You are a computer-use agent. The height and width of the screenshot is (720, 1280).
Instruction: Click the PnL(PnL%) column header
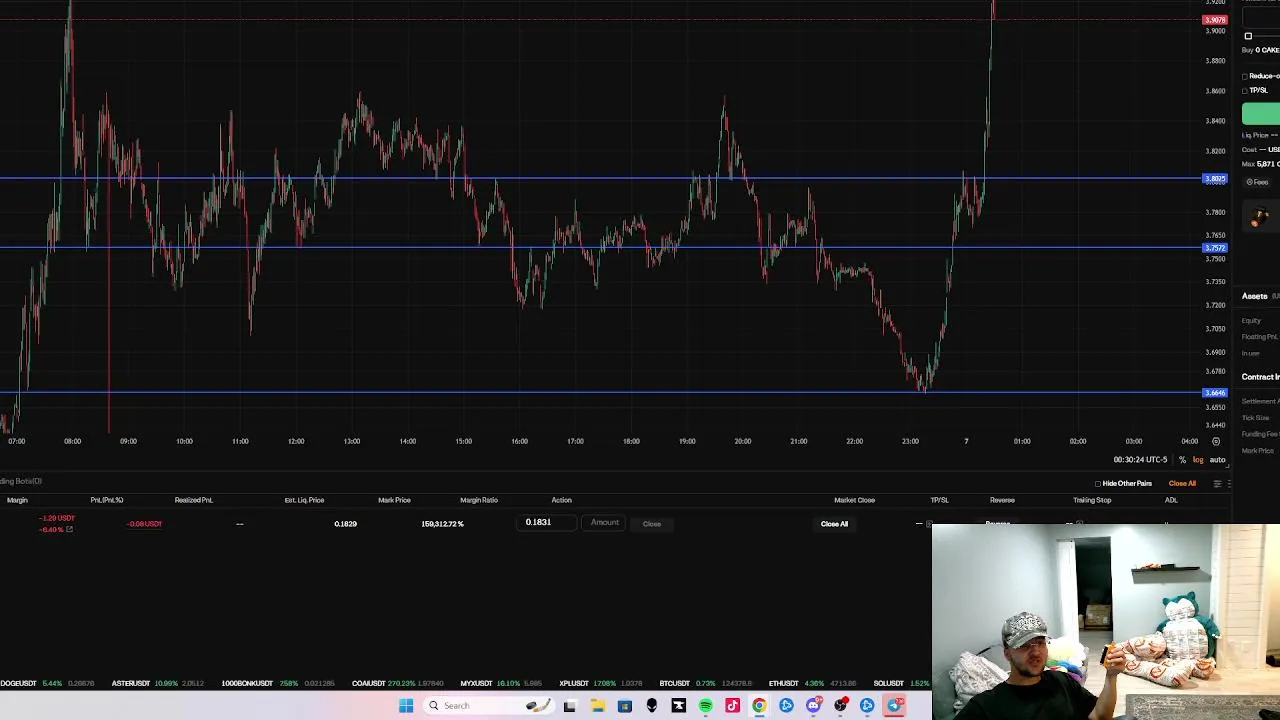[107, 500]
